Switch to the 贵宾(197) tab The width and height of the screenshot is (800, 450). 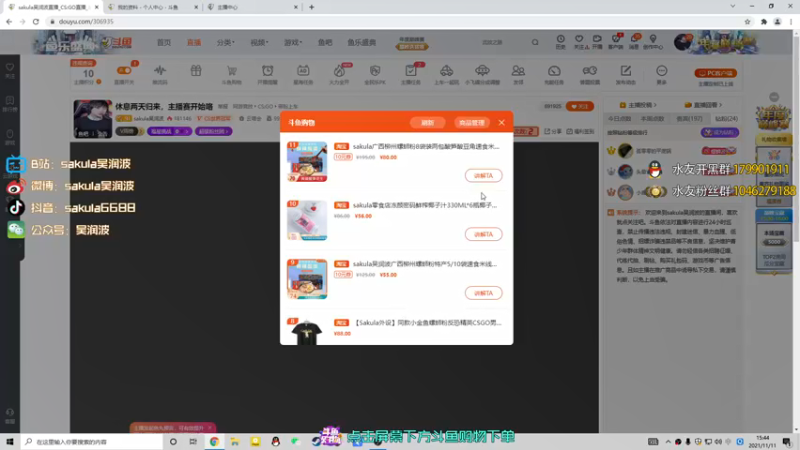pyautogui.click(x=689, y=118)
